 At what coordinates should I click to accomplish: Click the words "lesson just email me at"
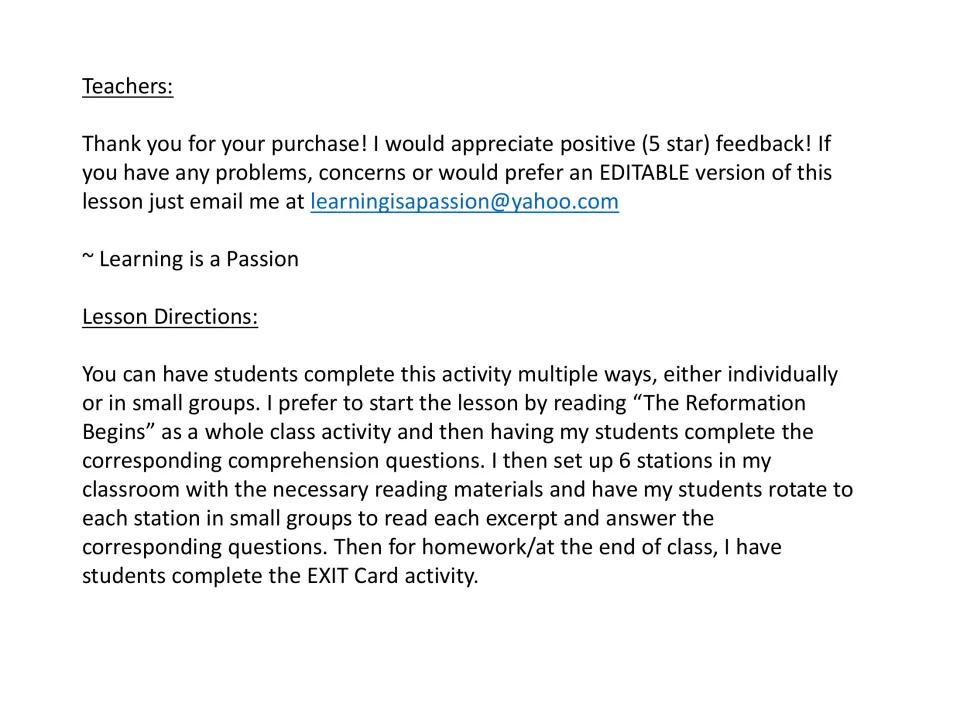tap(193, 201)
